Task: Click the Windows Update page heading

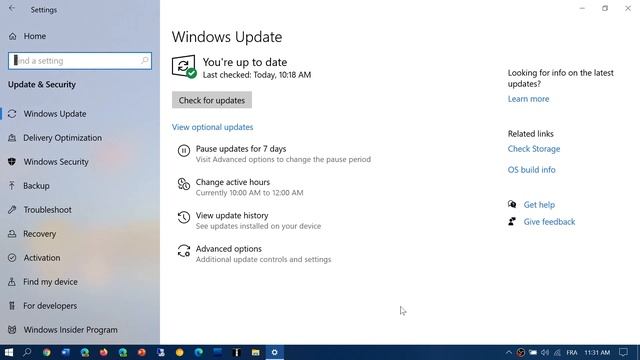Action: point(227,37)
